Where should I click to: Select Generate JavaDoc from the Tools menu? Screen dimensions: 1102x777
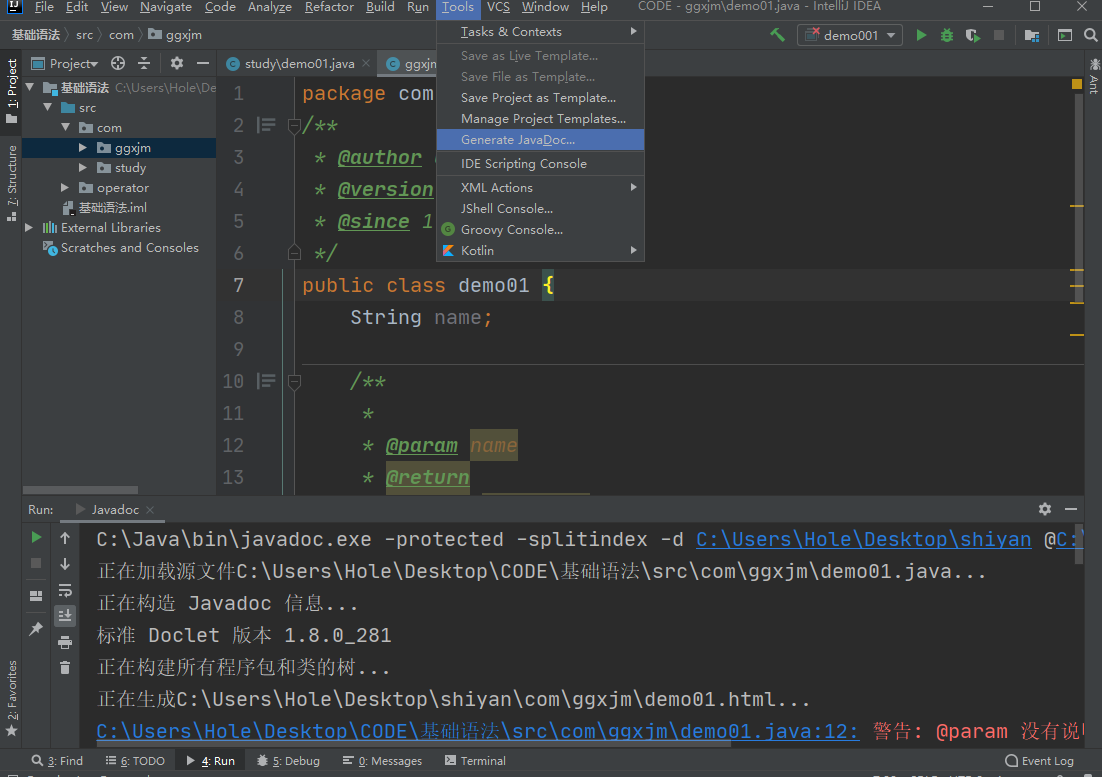tap(517, 140)
